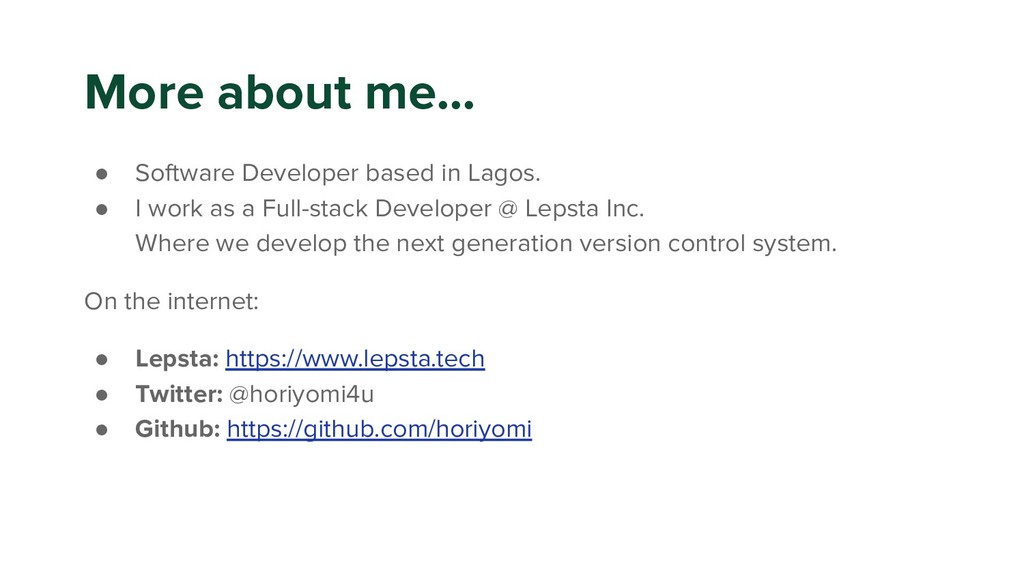Click the bullet point before "Software Developer"
Screen dimensions: 1024x576
point(102,175)
